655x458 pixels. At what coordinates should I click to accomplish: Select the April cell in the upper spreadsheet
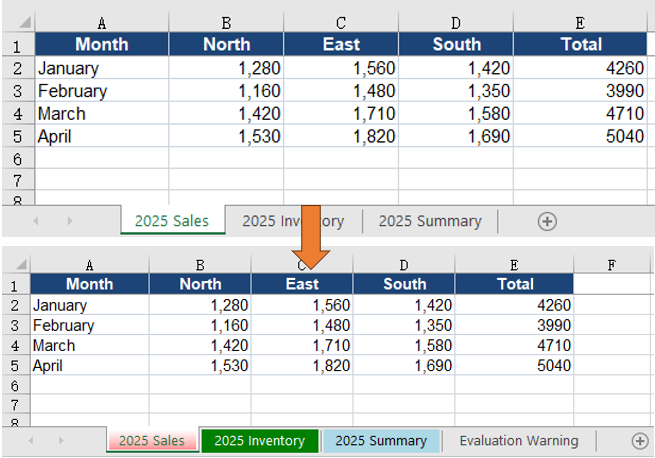click(102, 136)
